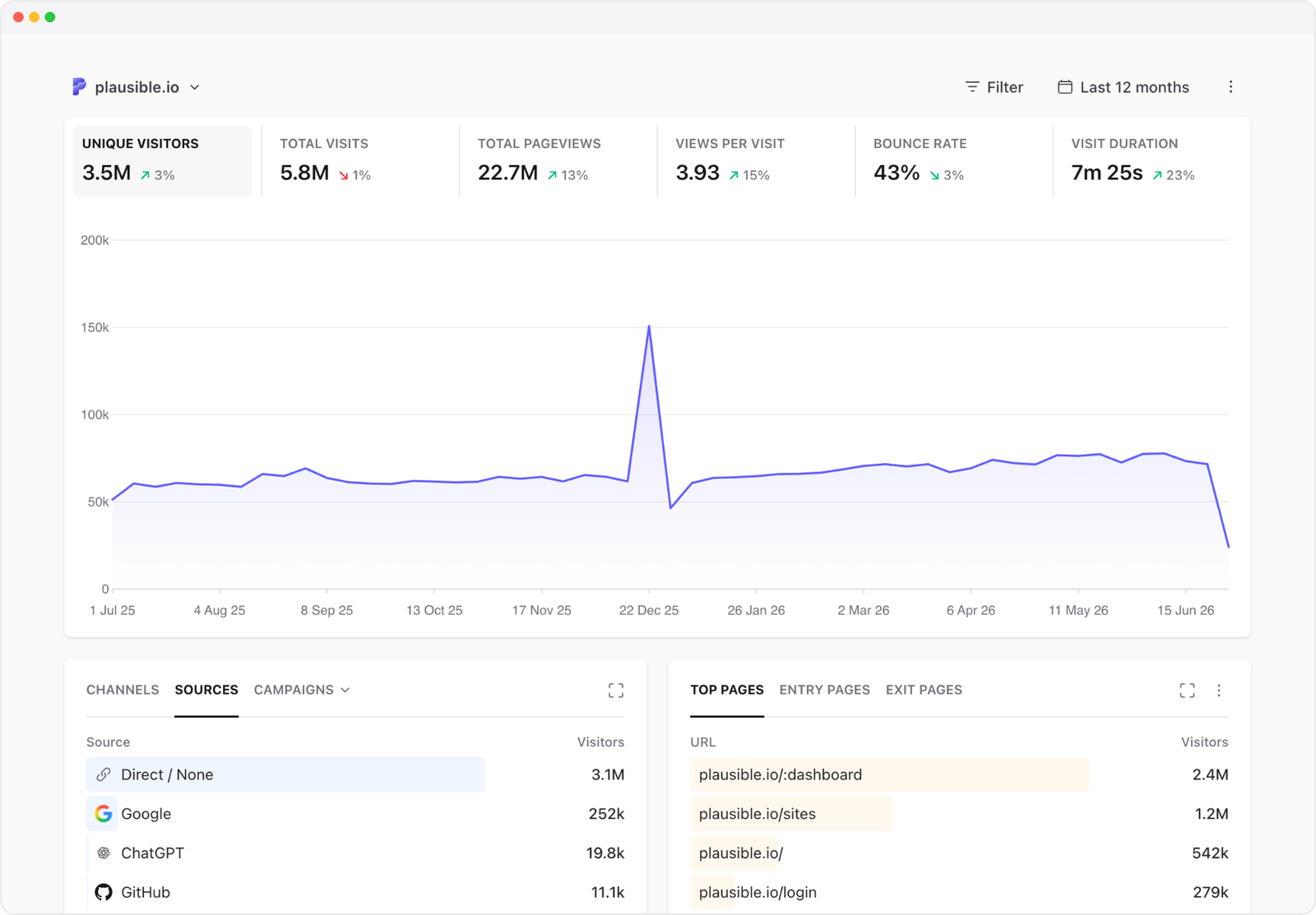Open the plausible.io/login page row
The image size is (1316, 915).
point(959,892)
